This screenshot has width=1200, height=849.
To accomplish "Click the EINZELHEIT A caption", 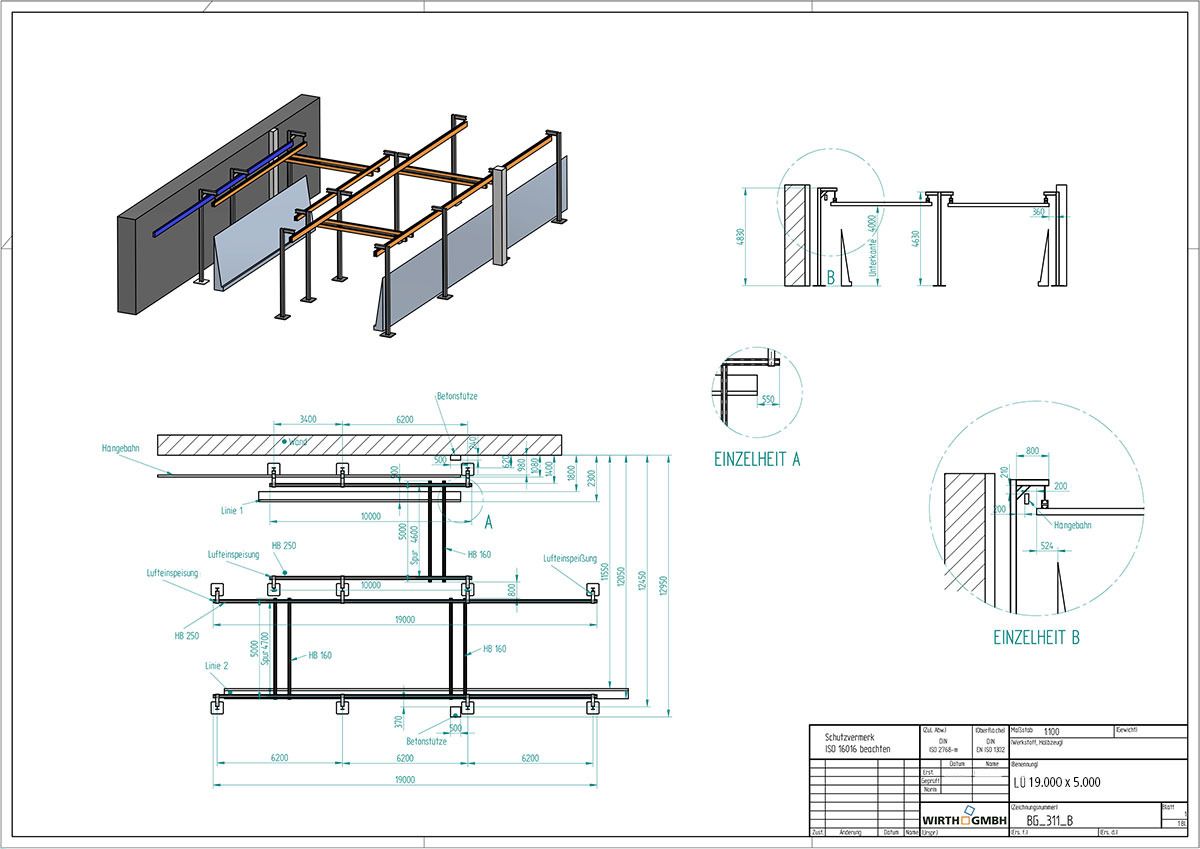I will click(756, 459).
